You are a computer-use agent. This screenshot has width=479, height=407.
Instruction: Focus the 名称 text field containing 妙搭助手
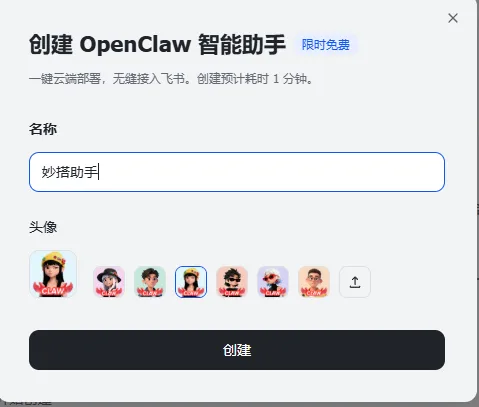coord(237,172)
